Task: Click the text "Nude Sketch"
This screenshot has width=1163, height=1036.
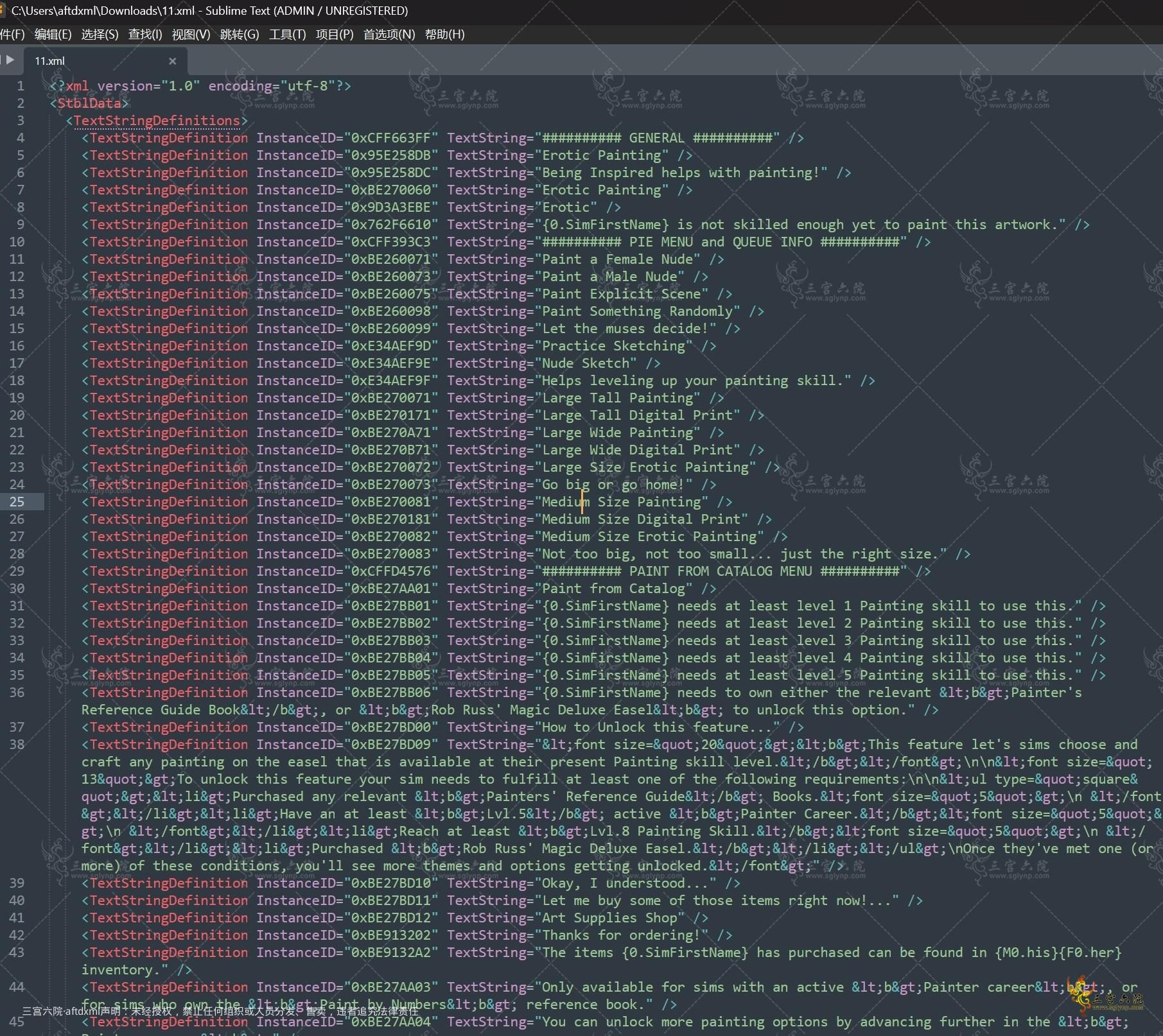Action: 586,363
